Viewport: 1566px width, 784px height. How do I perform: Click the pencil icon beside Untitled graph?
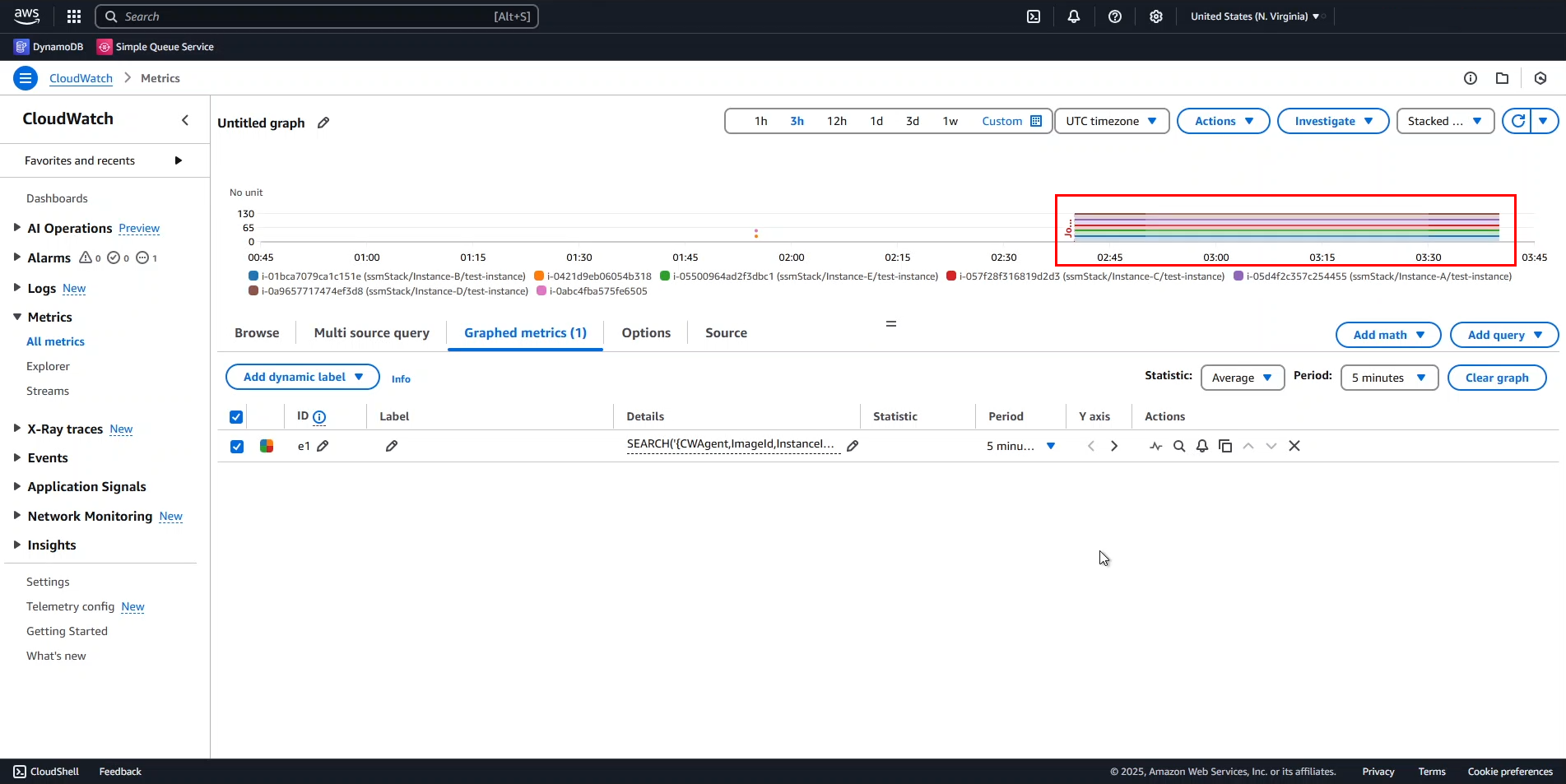tap(323, 123)
